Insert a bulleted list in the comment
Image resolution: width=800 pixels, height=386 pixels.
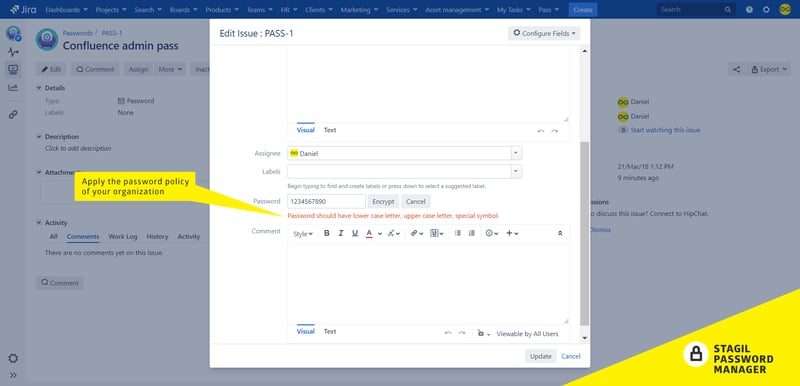pos(458,233)
